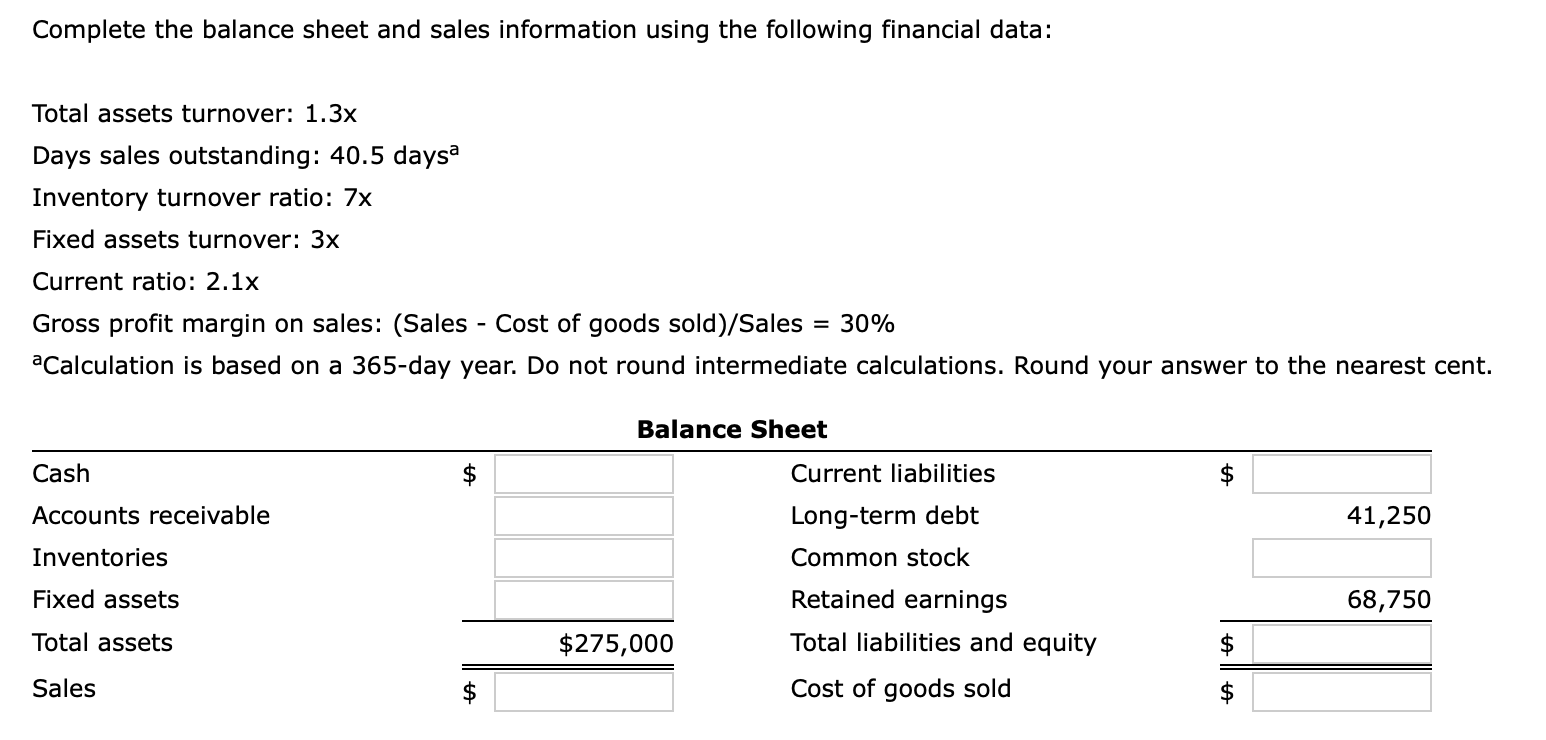Click the Current liabilities input field
Image resolution: width=1546 pixels, height=740 pixels.
pos(1342,474)
